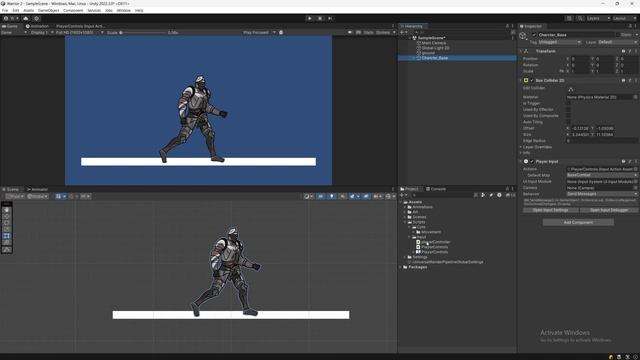Viewport: 640px width, 360px height.
Task: Switch to the Animator tab
Action: [38, 189]
